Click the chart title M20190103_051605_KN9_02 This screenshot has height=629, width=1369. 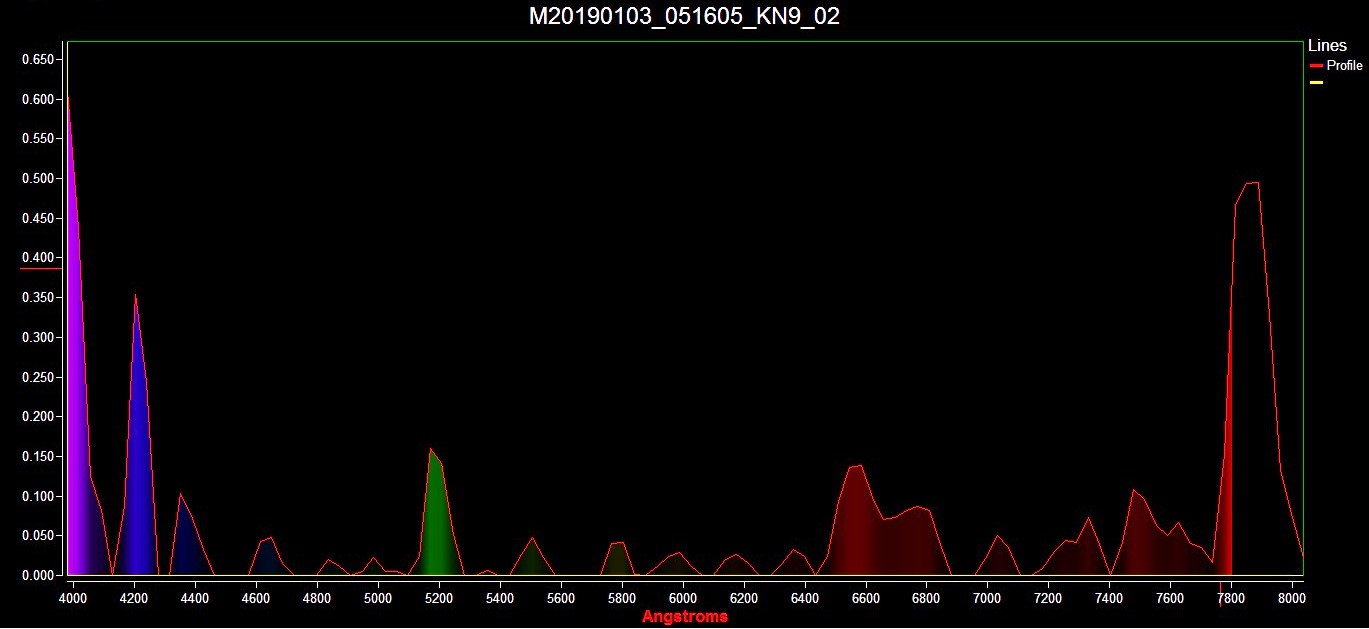(x=684, y=17)
